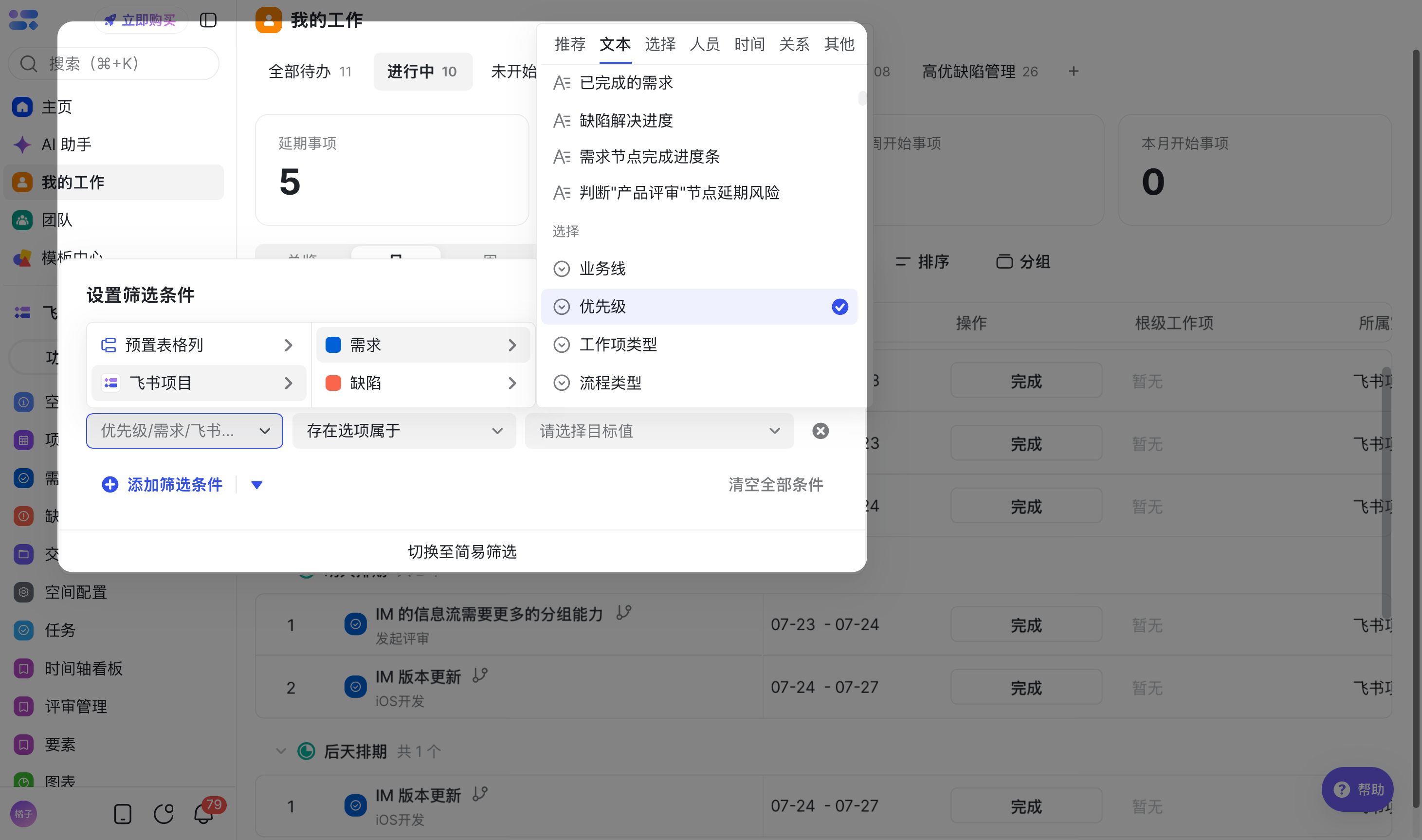This screenshot has height=840, width=1422.
Task: Click the 分组 group button
Action: pos(1023,261)
